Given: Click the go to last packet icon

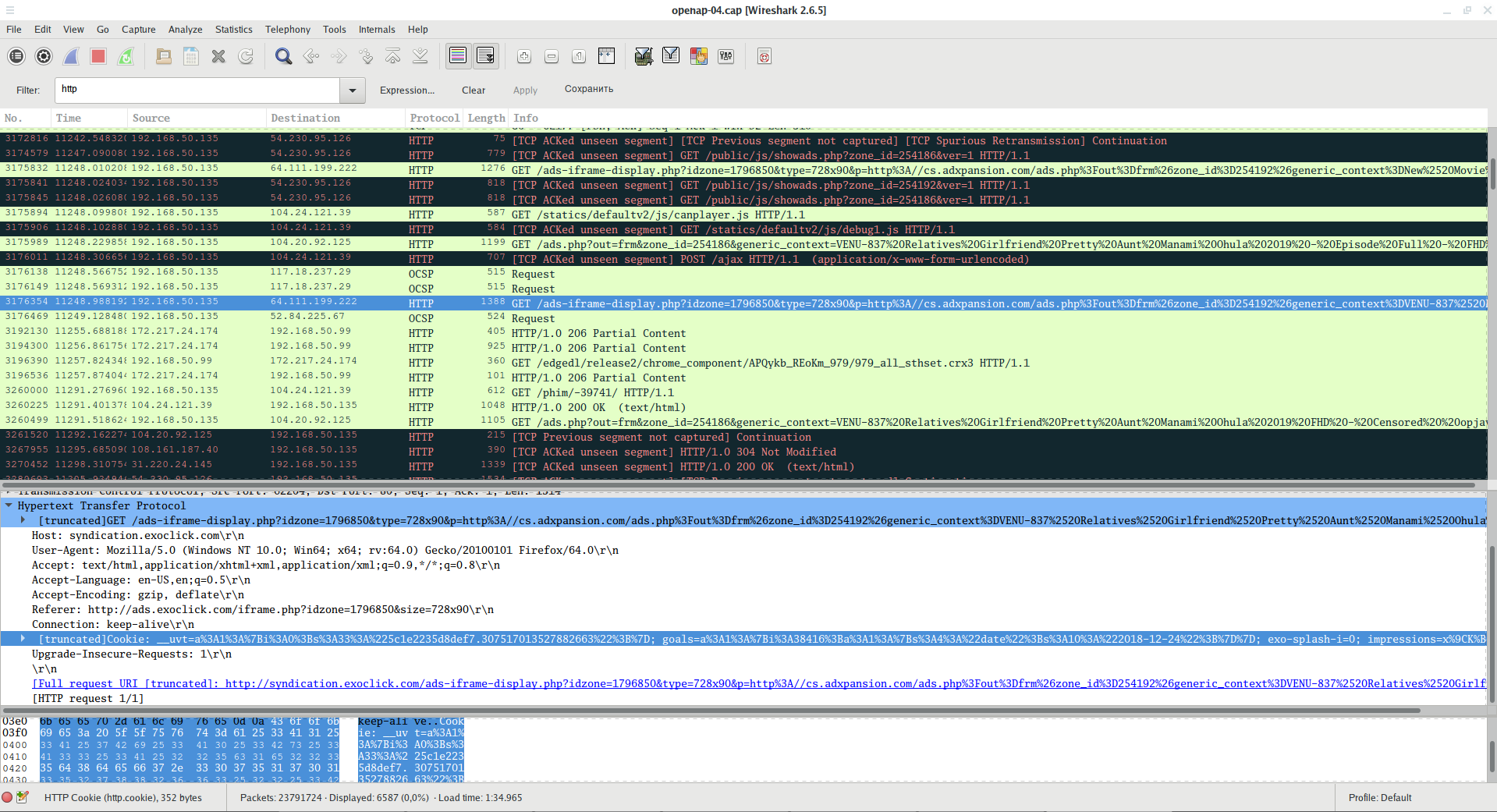Looking at the screenshot, I should pos(420,56).
